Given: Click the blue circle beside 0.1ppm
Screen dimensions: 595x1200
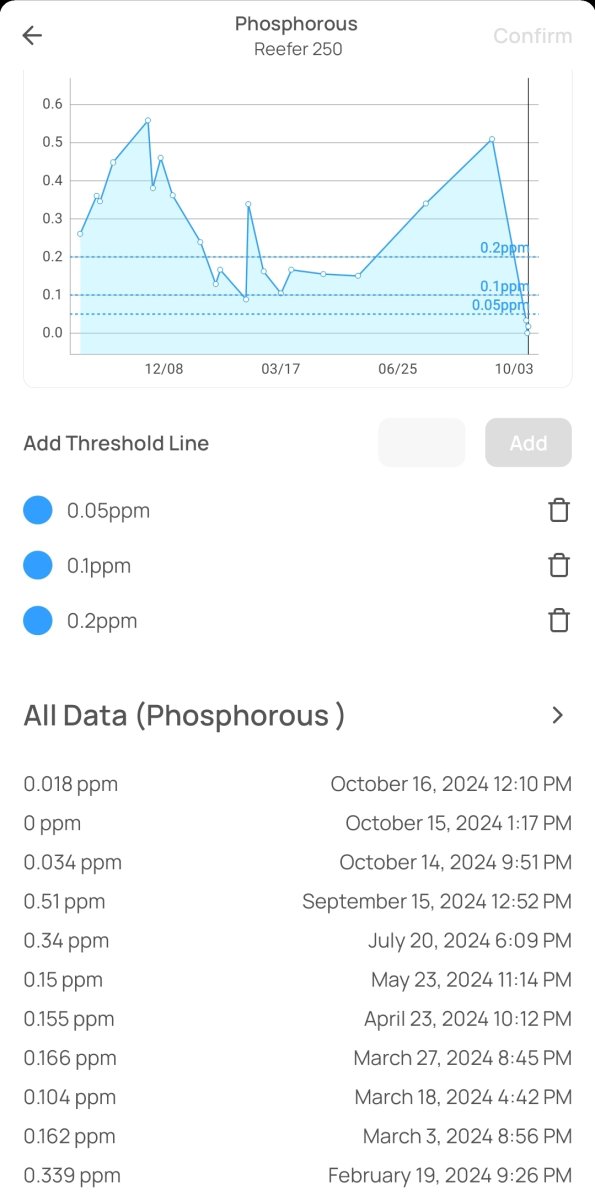Looking at the screenshot, I should click(38, 566).
